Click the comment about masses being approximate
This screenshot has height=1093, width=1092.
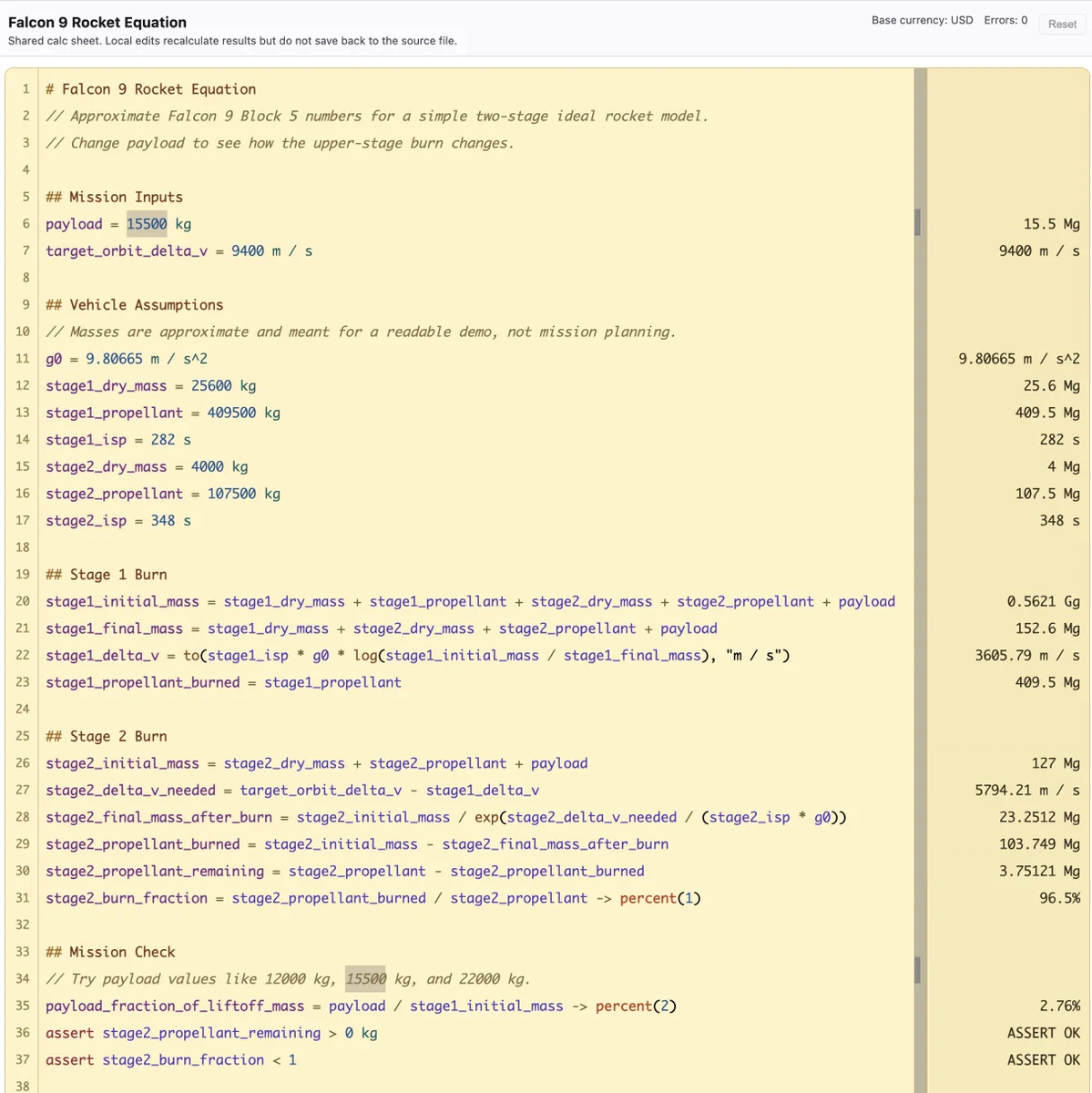361,332
